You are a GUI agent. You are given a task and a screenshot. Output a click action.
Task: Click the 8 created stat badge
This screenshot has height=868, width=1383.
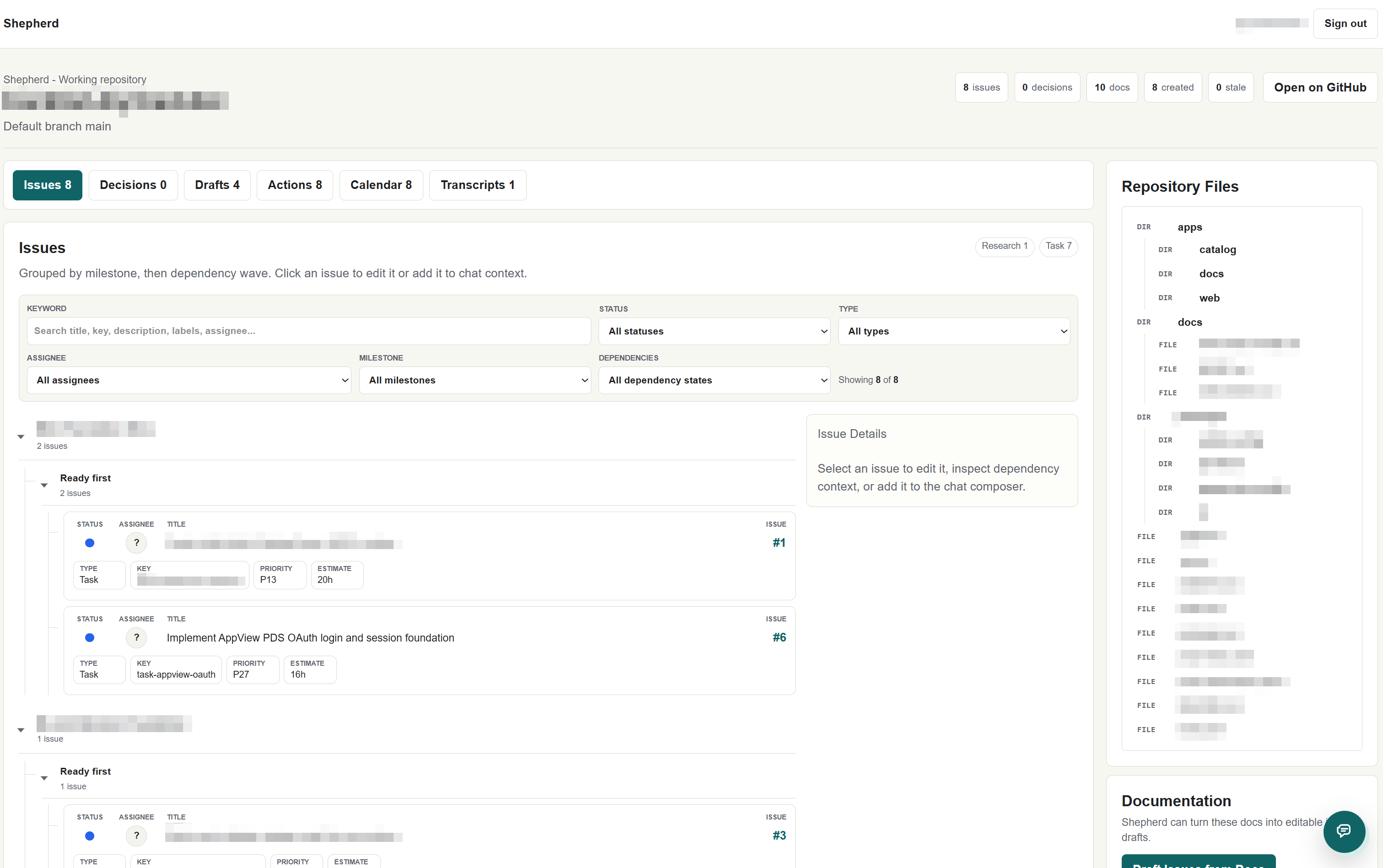click(x=1173, y=87)
